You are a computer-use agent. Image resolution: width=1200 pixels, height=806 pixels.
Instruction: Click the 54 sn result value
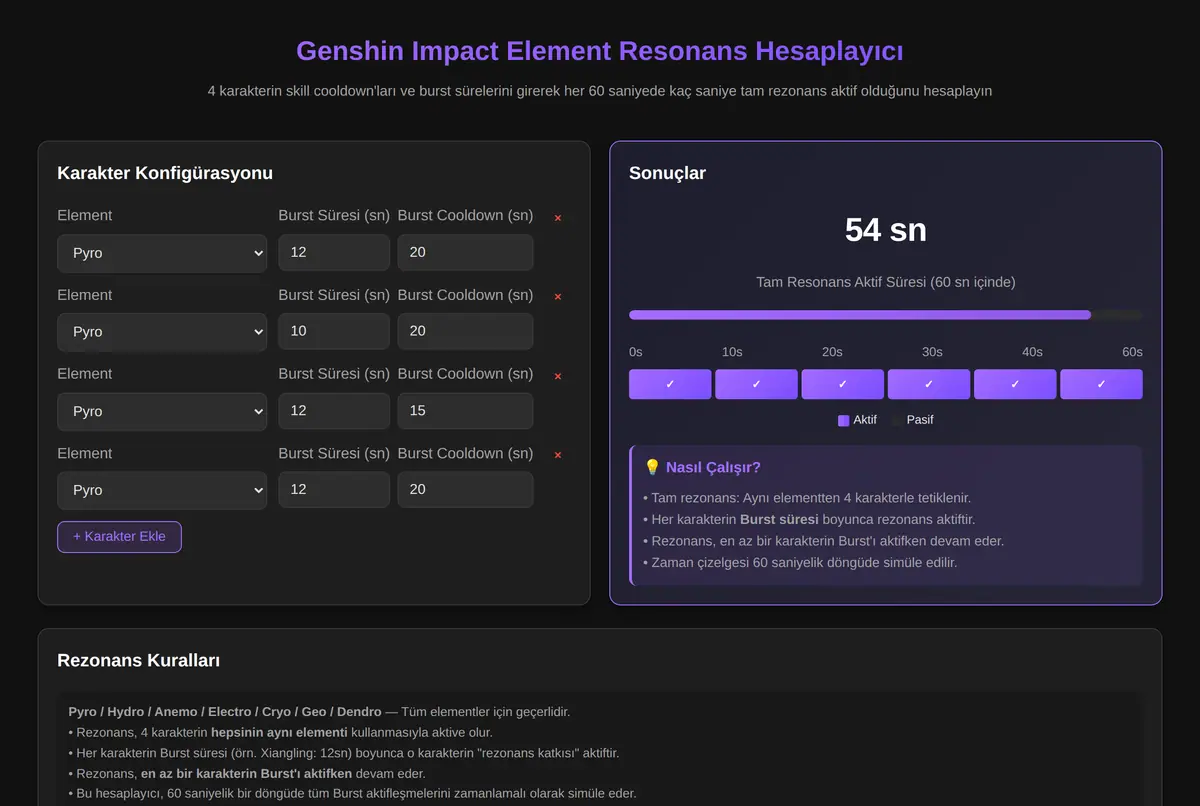pos(886,230)
